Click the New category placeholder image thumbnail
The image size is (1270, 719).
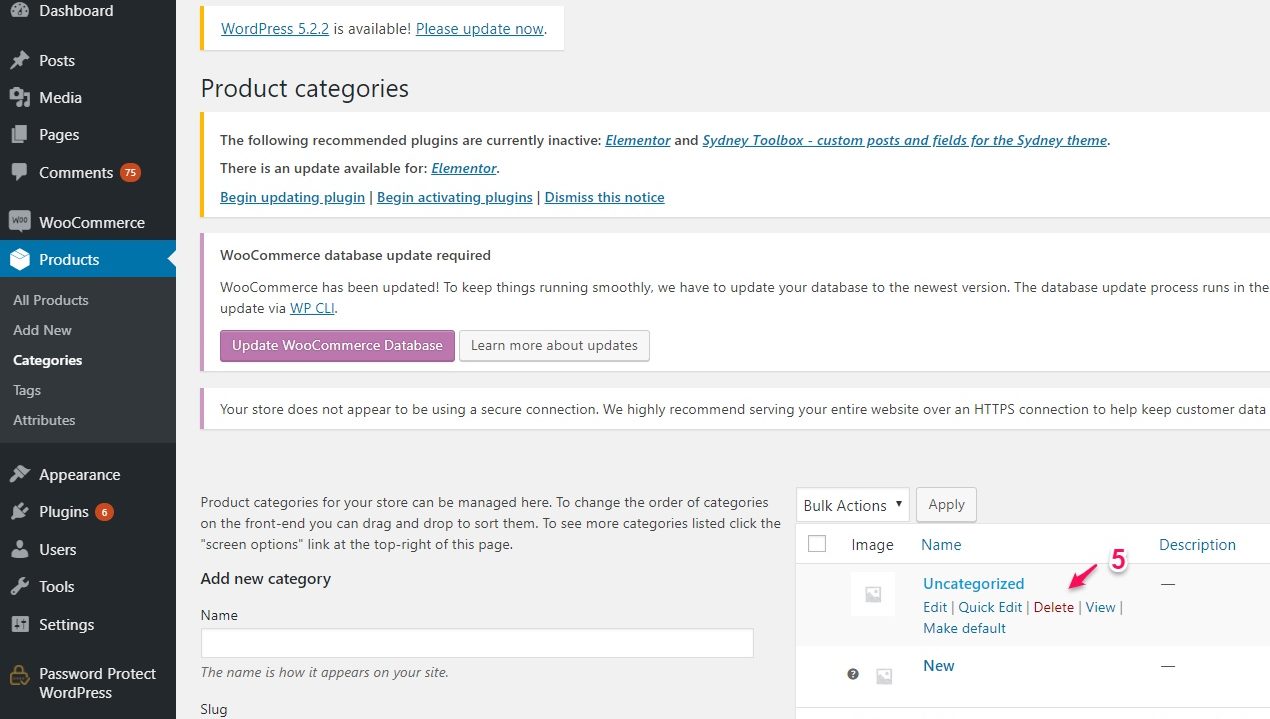[x=884, y=676]
